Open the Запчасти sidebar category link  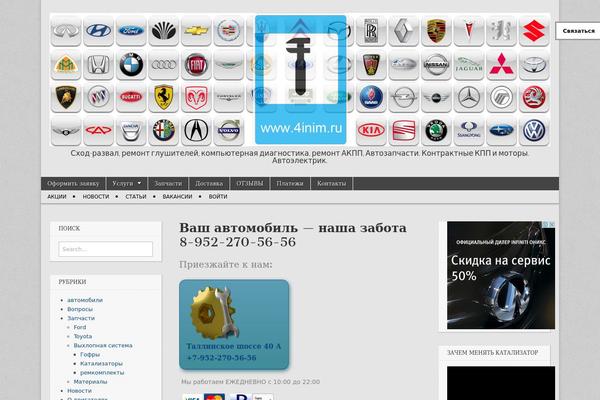coord(81,318)
